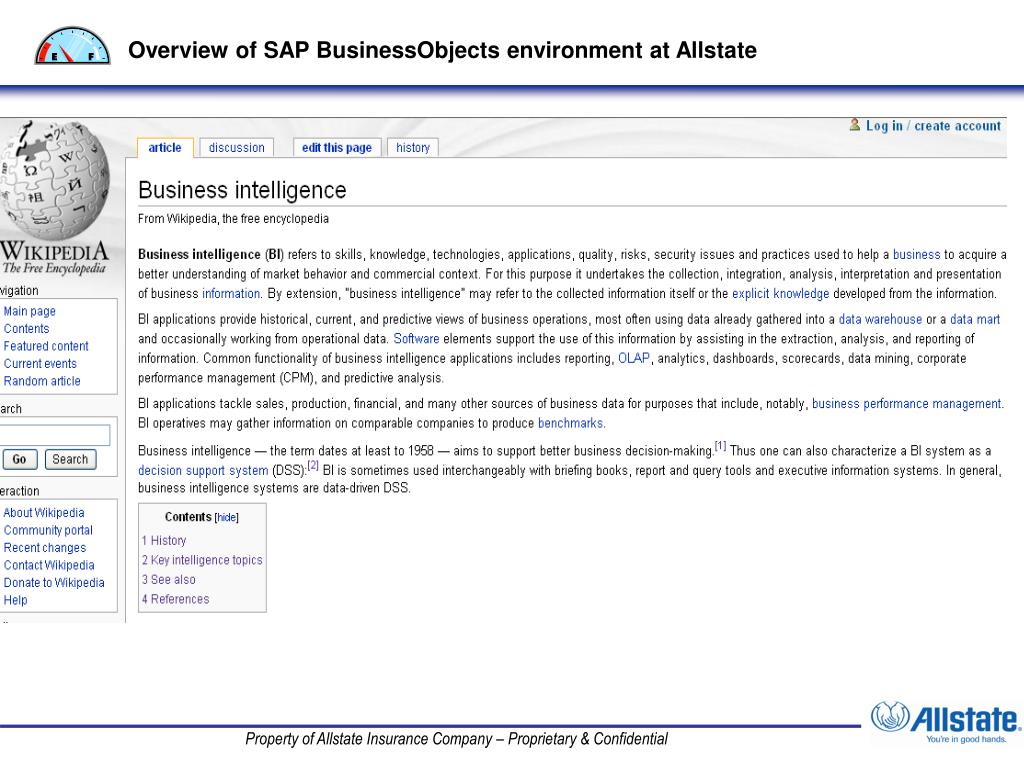The width and height of the screenshot is (1024, 768).
Task: Open the article tab
Action: pos(165,148)
